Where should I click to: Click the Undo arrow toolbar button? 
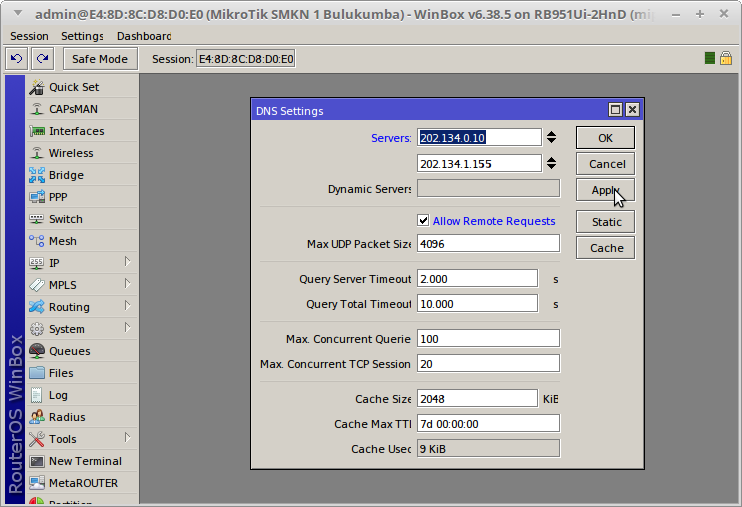pos(17,59)
